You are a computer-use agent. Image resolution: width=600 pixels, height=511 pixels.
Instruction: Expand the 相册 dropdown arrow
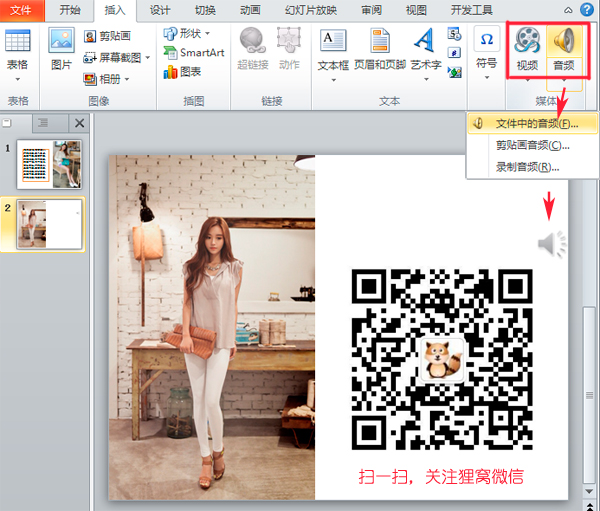[127, 79]
